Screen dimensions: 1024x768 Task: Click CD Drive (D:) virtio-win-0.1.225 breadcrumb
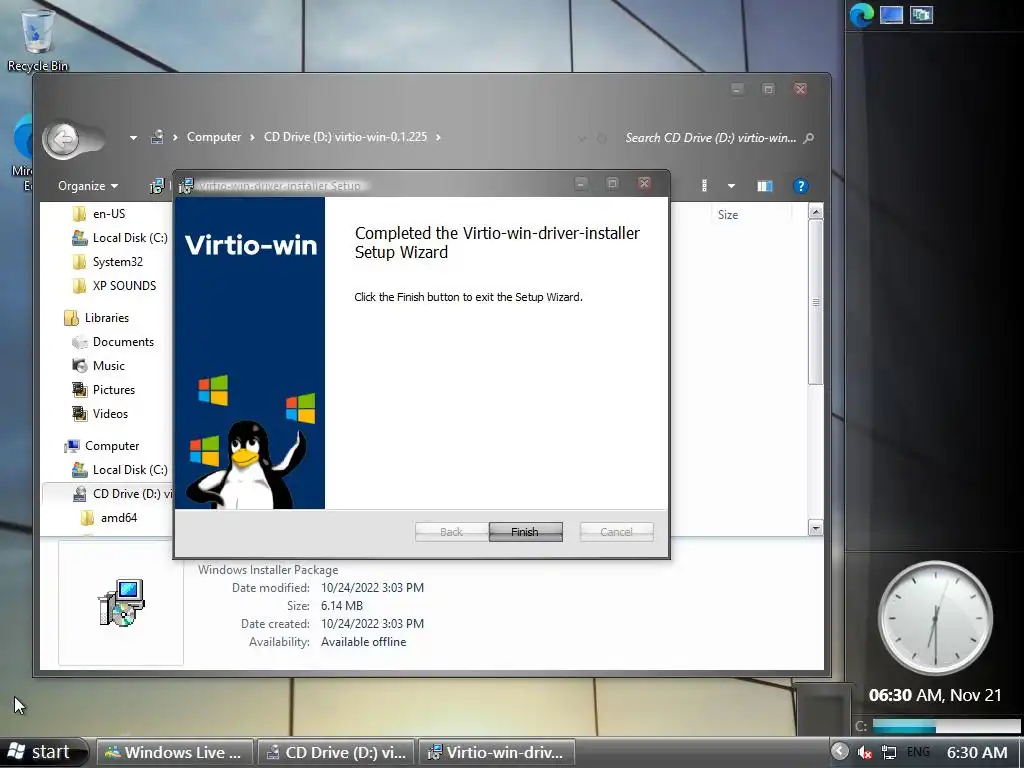pyautogui.click(x=345, y=137)
